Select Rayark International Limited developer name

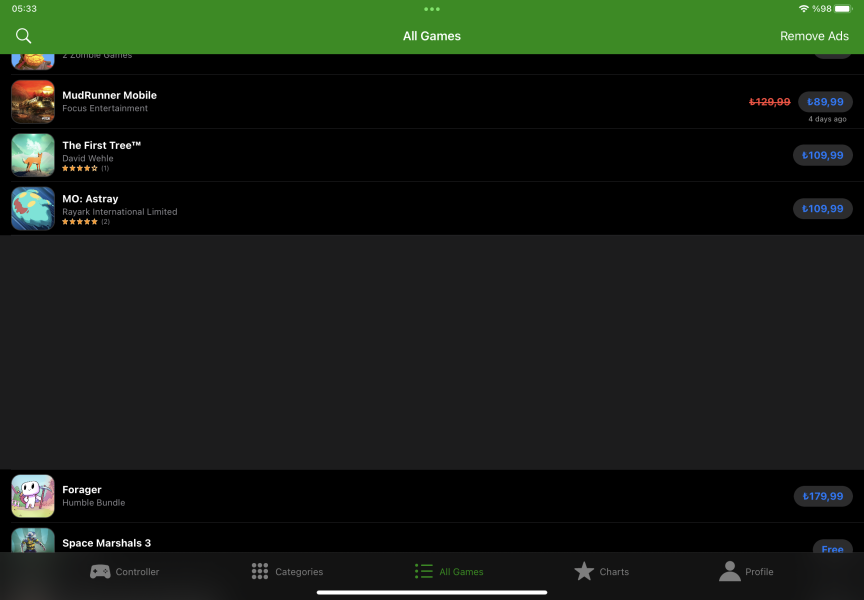coord(120,212)
